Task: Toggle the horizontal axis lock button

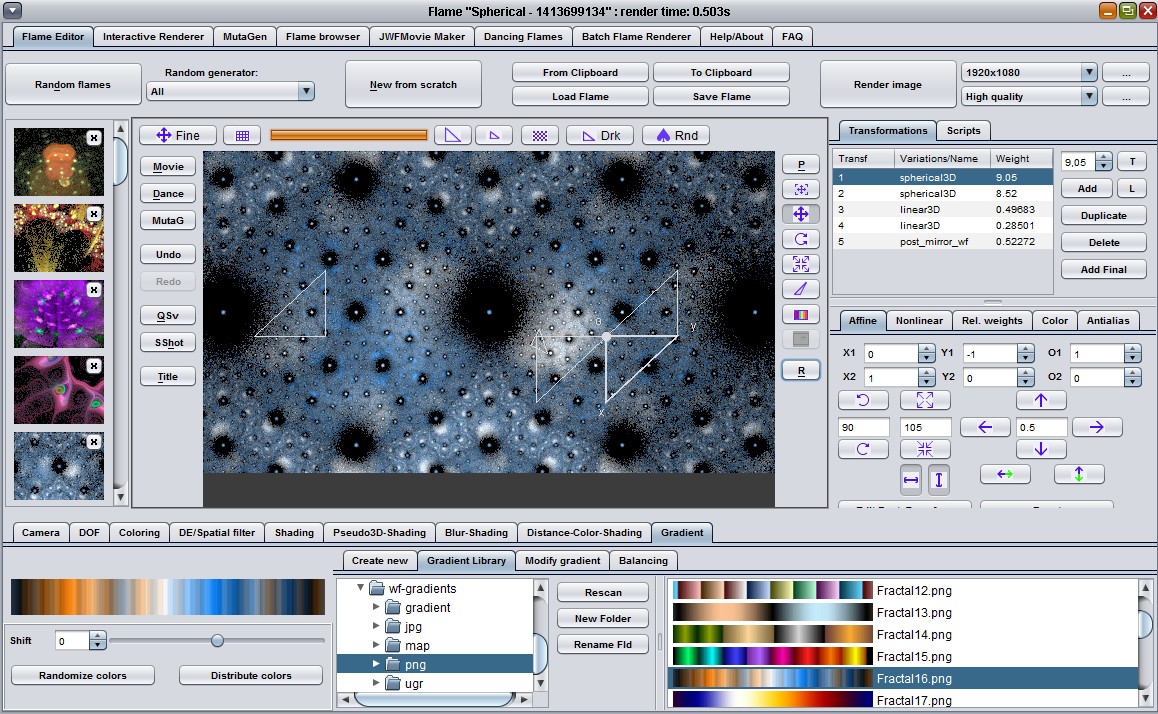Action: [911, 480]
